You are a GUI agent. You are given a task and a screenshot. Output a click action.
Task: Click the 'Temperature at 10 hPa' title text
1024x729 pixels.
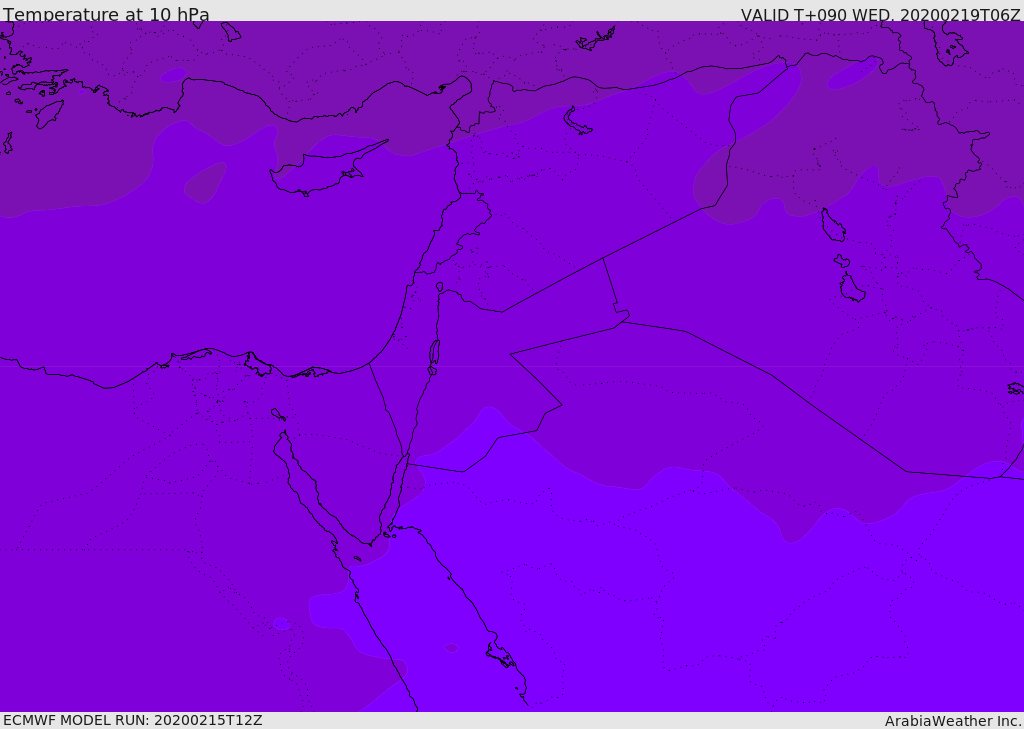click(106, 14)
